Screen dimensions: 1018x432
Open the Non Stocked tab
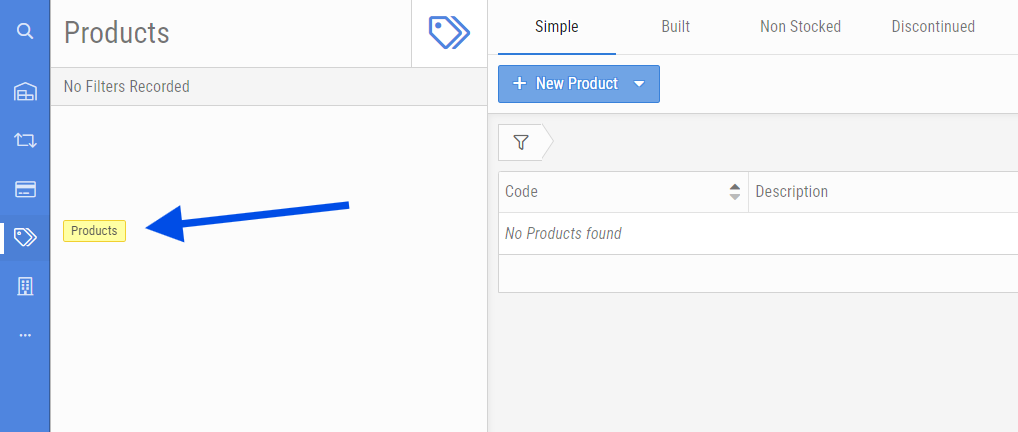click(x=800, y=27)
